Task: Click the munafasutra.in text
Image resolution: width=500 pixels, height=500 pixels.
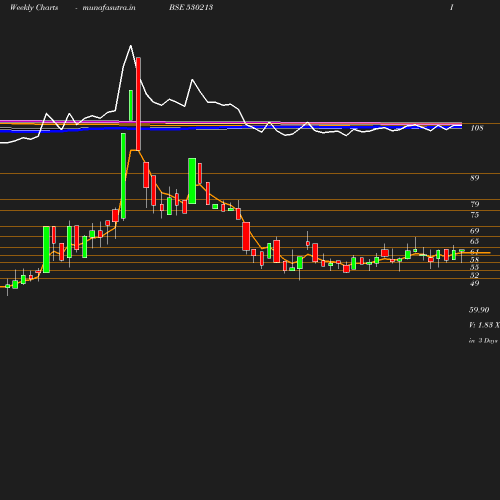Action: (109, 8)
